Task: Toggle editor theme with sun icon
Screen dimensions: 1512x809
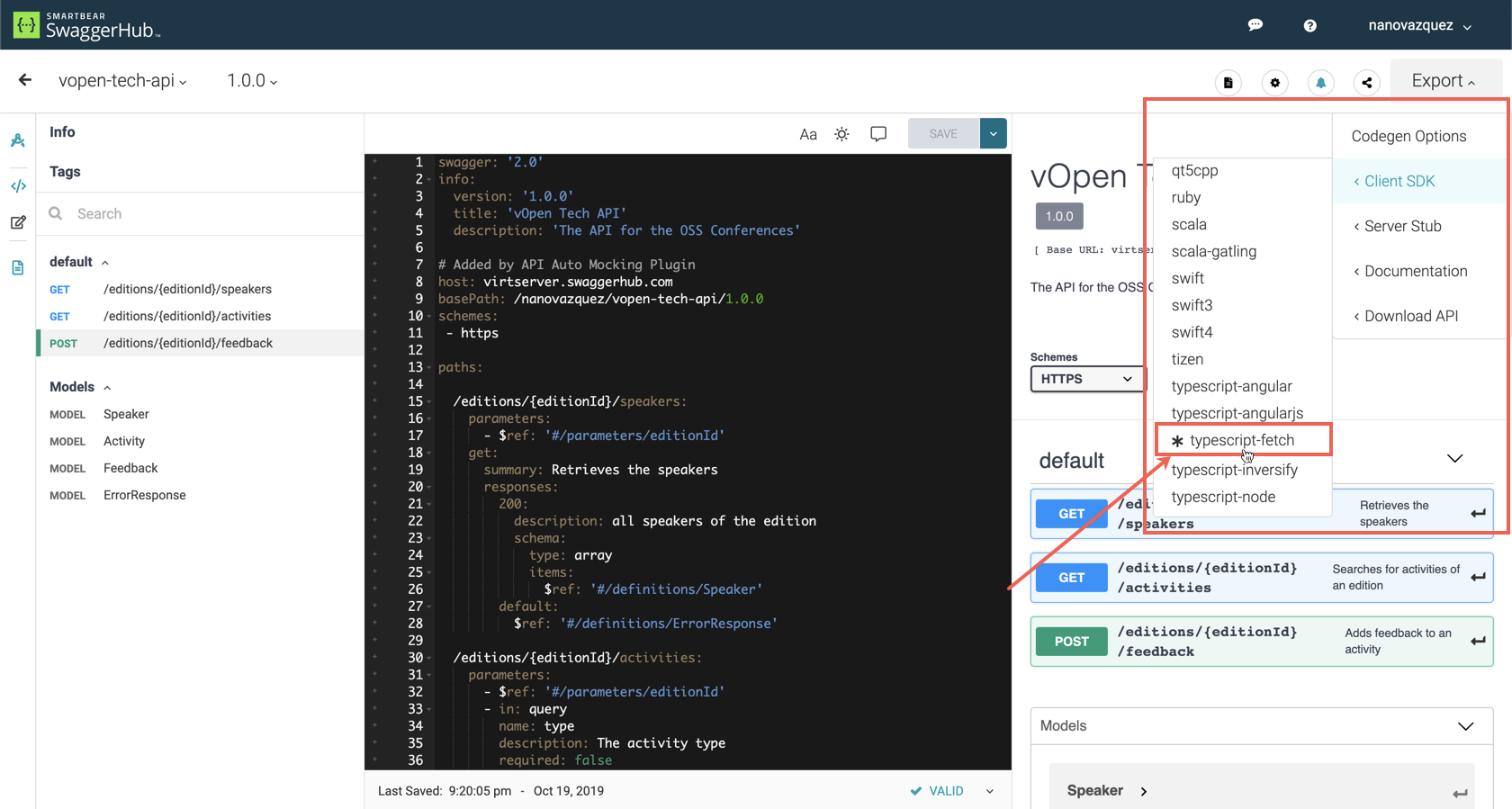Action: pos(841,134)
